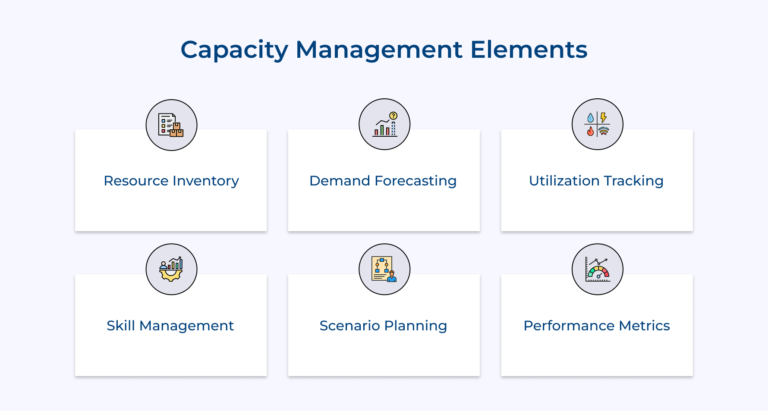Click the Resource Inventory checklist and boxes icon

point(171,125)
